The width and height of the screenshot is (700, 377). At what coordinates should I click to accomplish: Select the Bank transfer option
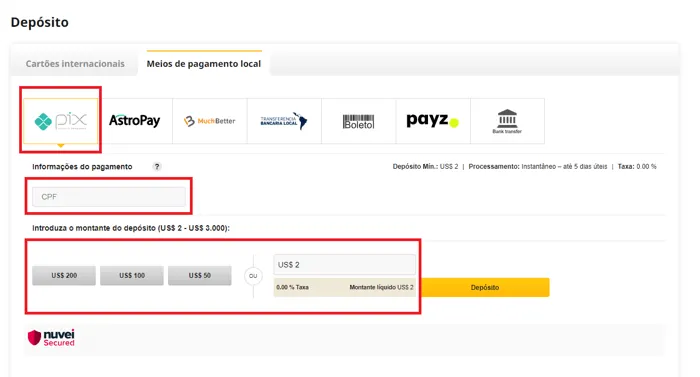point(507,121)
